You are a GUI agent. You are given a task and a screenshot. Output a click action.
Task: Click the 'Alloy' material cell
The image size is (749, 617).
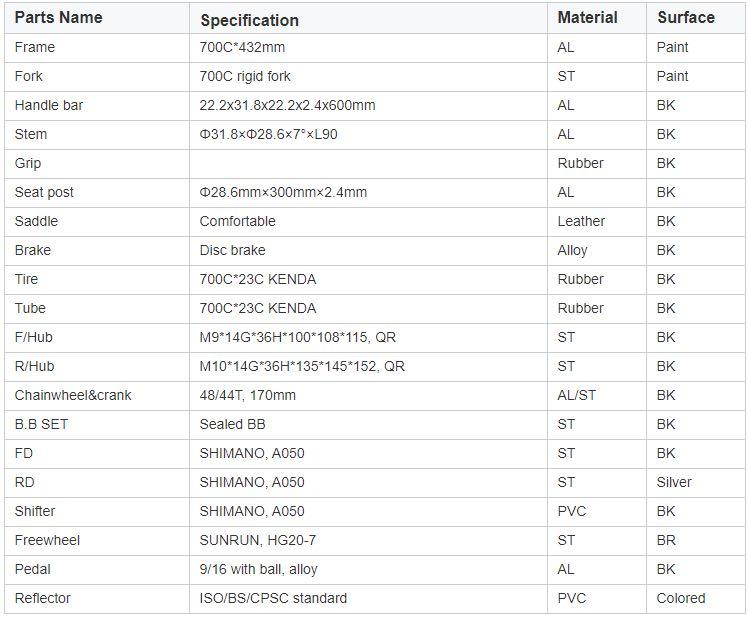click(572, 250)
